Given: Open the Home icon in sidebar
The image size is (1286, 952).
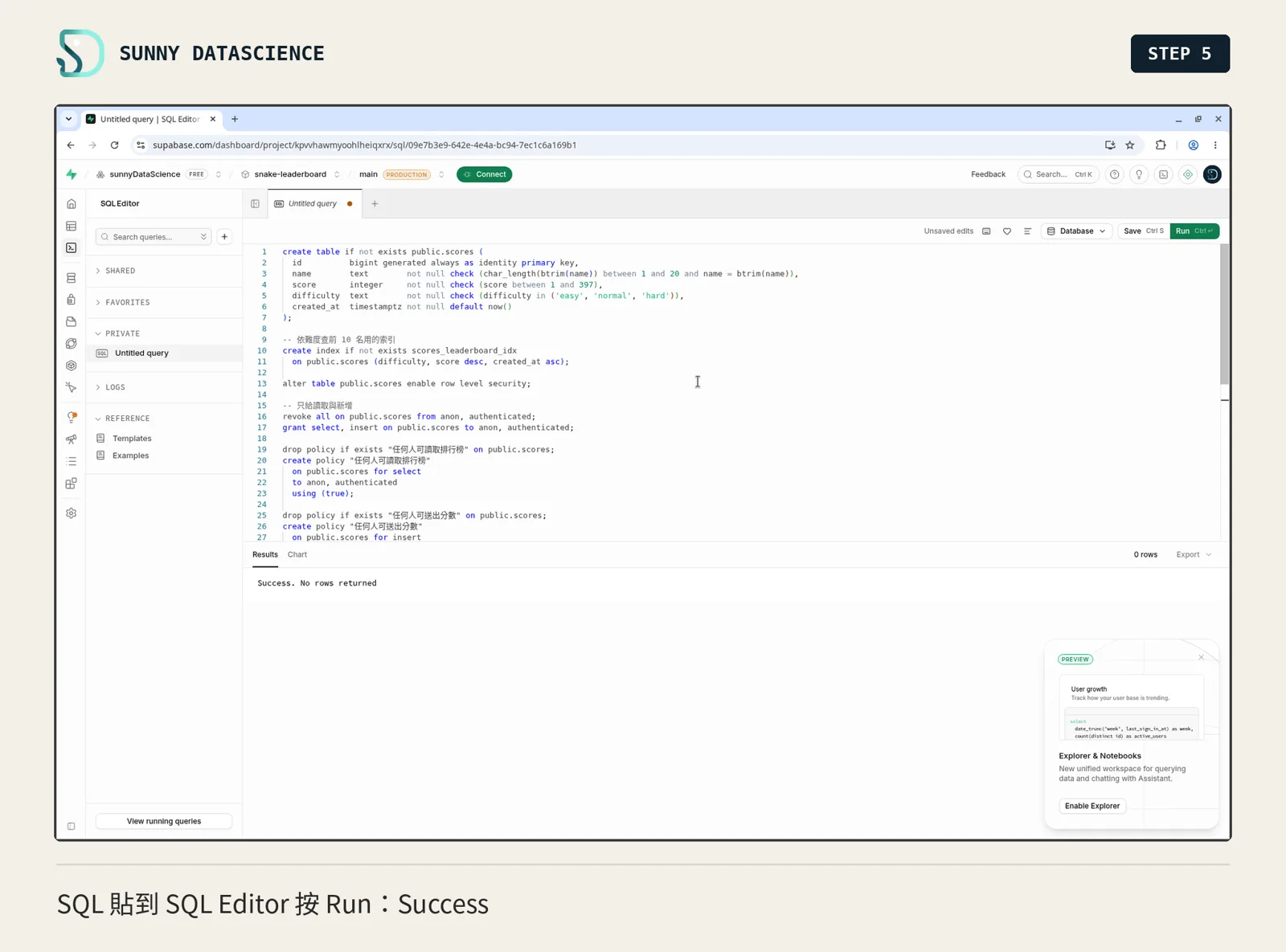Looking at the screenshot, I should tap(71, 204).
